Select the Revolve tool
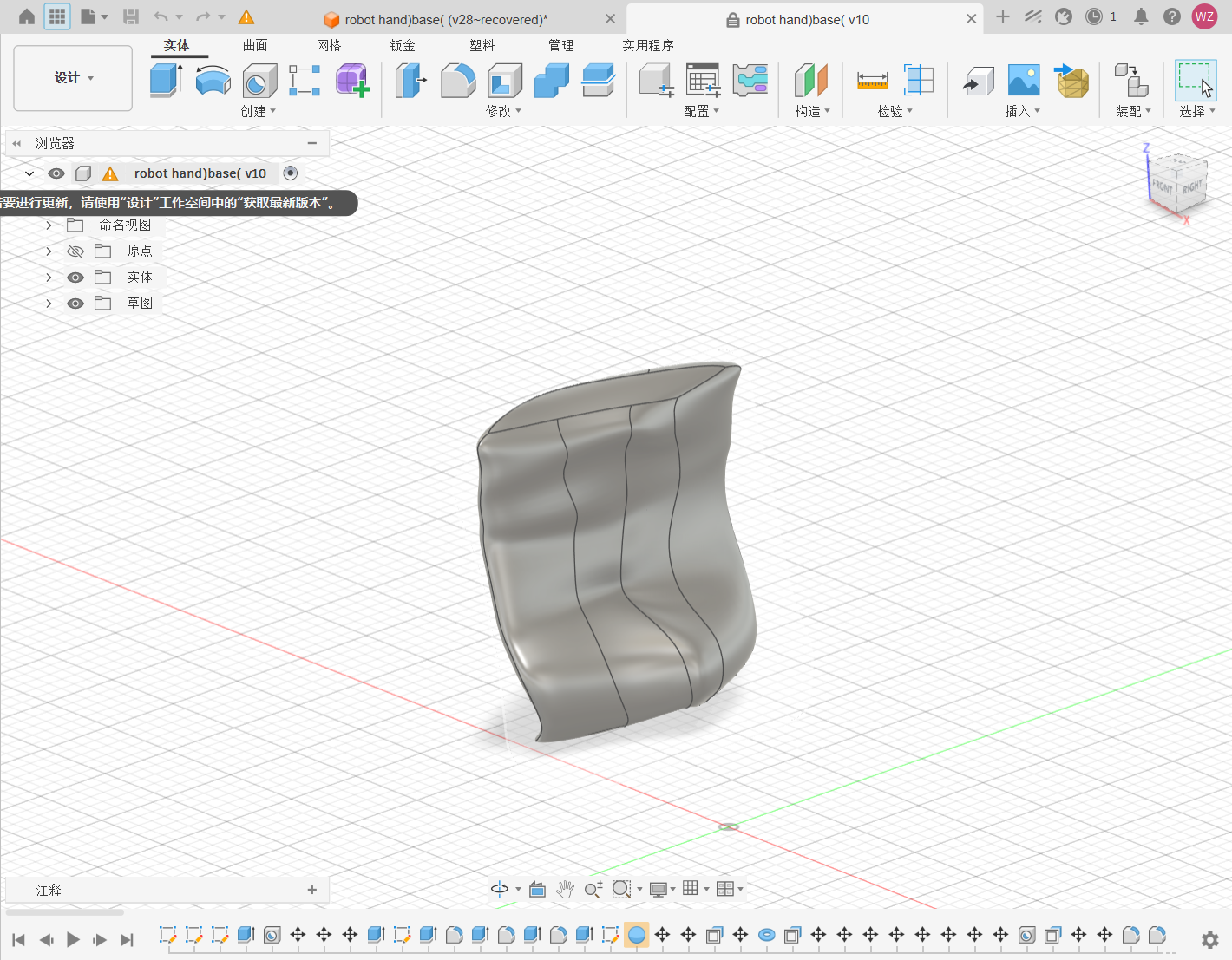The height and width of the screenshot is (960, 1232). 213,81
